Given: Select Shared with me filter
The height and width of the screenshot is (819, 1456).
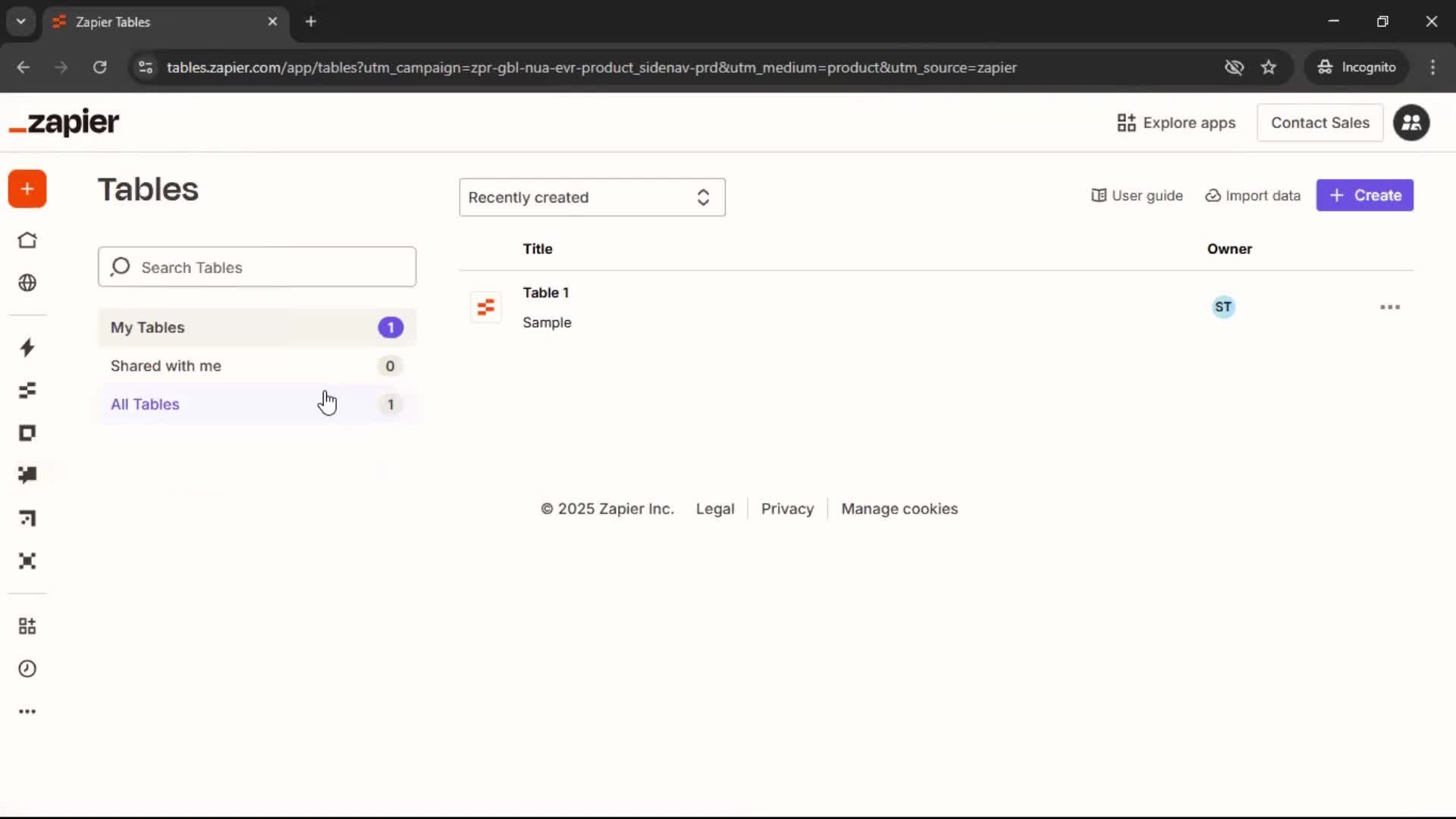Looking at the screenshot, I should coord(257,366).
